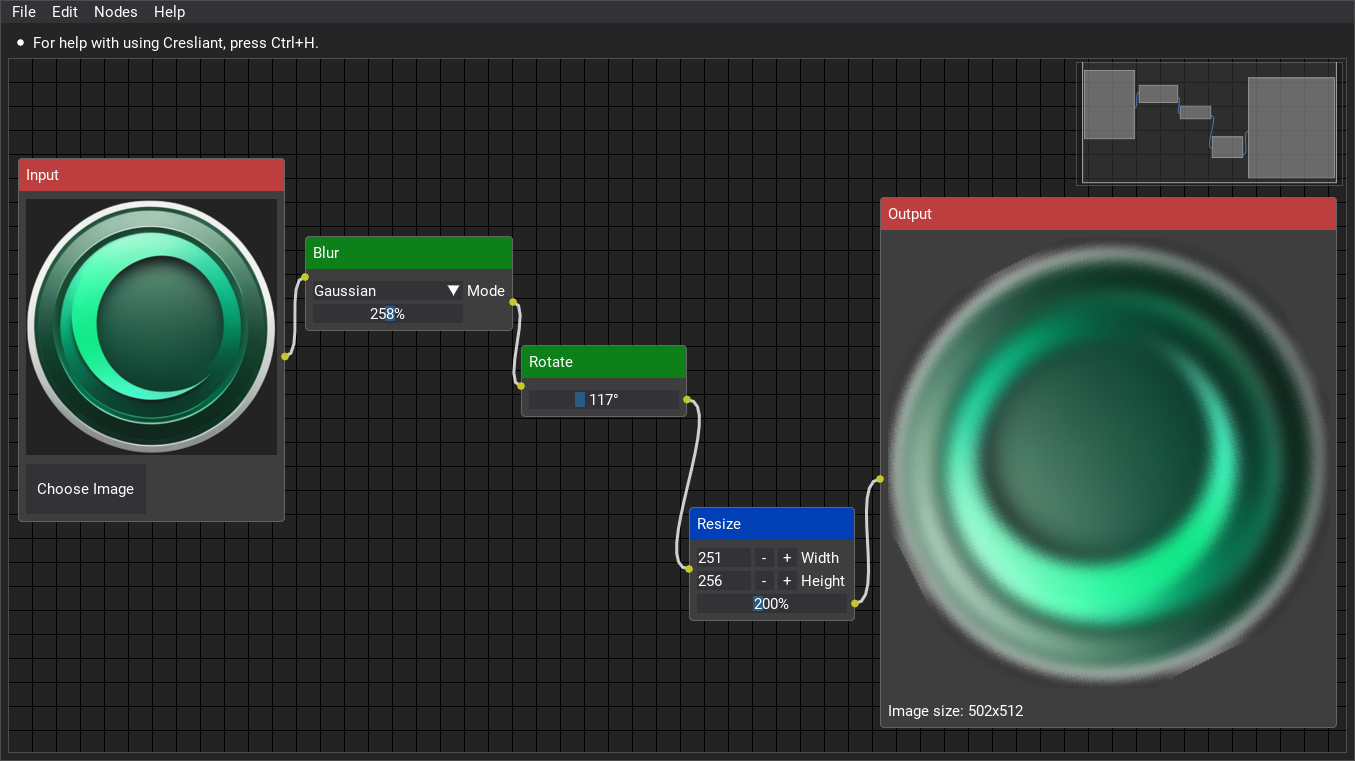The height and width of the screenshot is (761, 1355).
Task: Click the Resize node's output connector dot
Action: (855, 604)
